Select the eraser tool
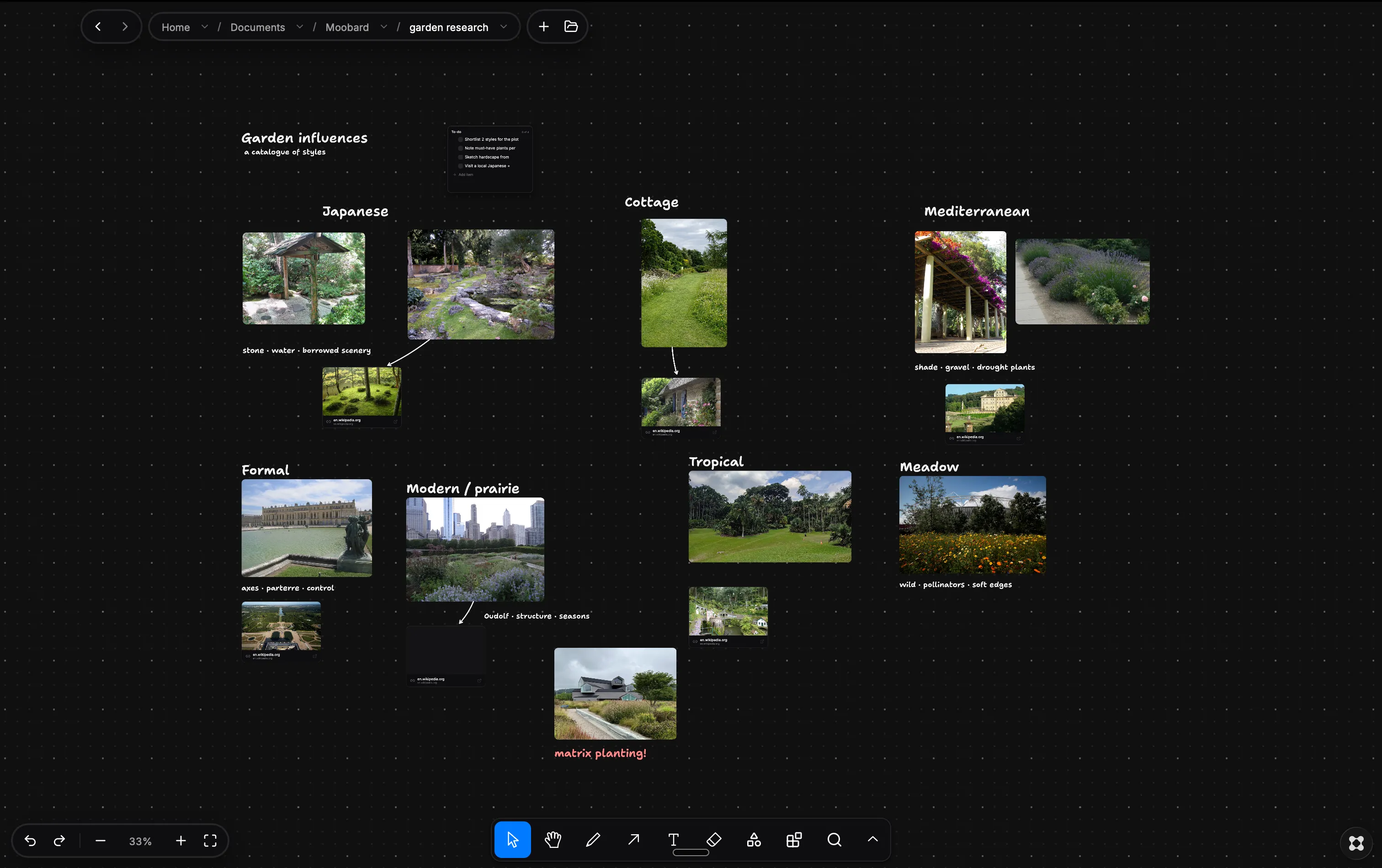The image size is (1382, 868). pos(714,840)
